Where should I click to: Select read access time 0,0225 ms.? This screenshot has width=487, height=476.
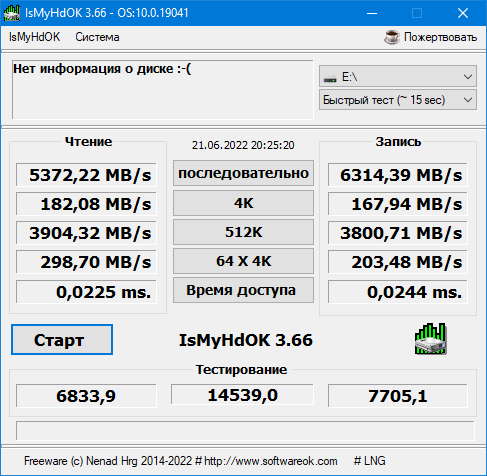[x=86, y=292]
